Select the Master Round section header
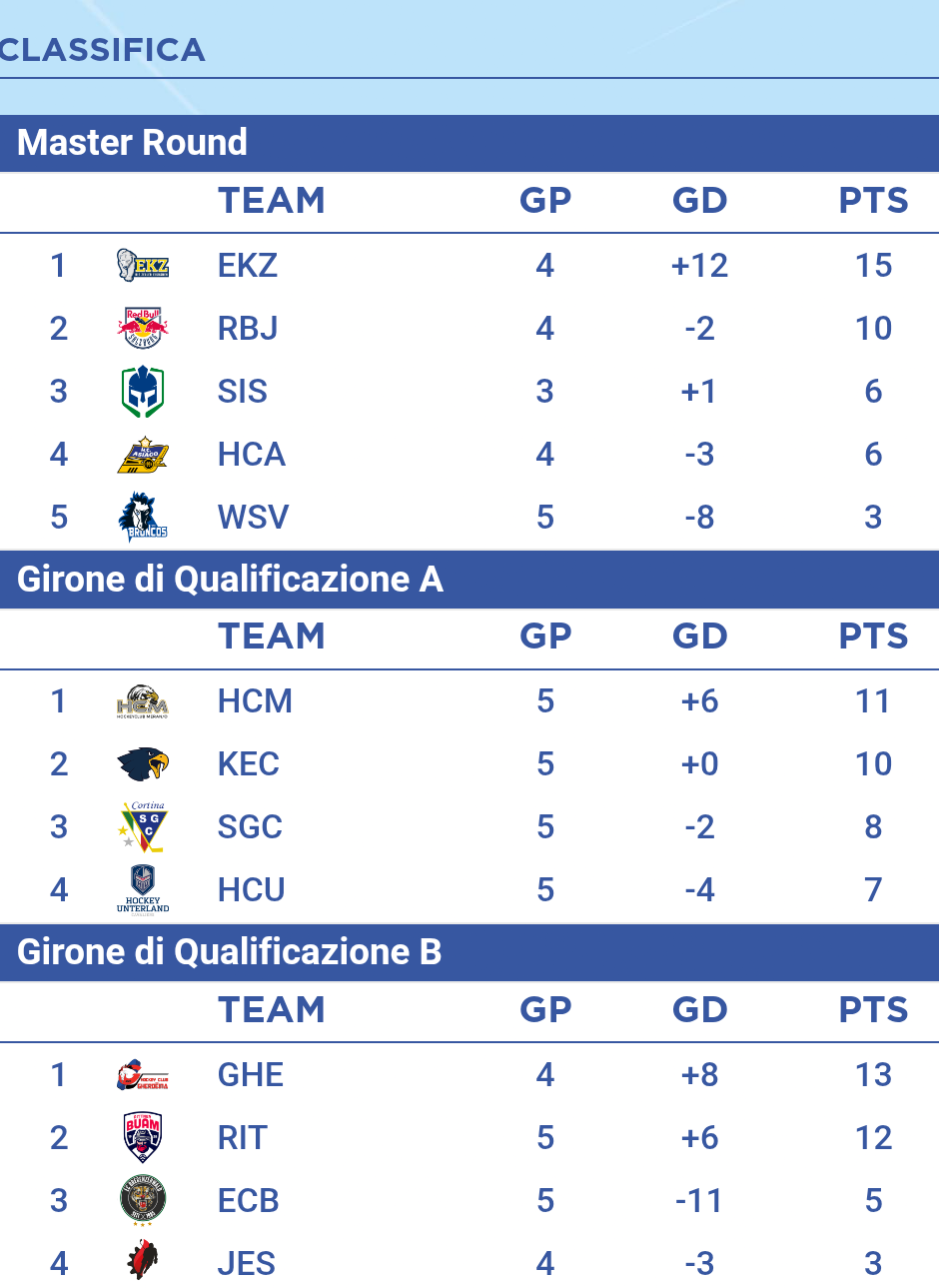The height and width of the screenshot is (1288, 939). [x=469, y=143]
